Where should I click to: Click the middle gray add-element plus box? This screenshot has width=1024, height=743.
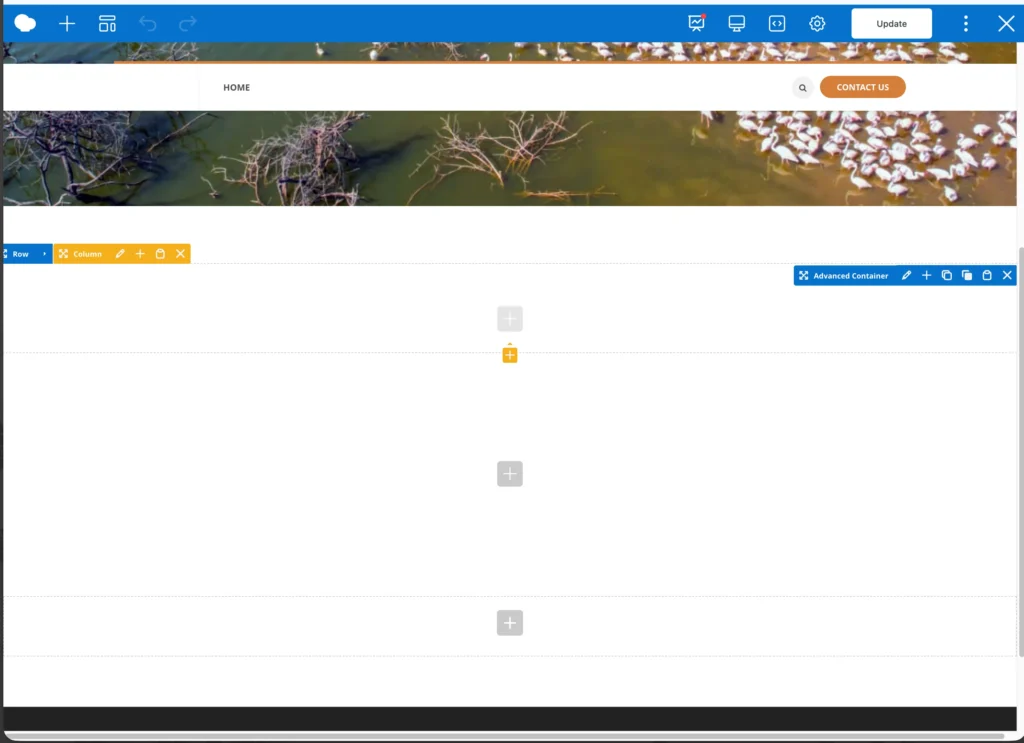pos(510,474)
